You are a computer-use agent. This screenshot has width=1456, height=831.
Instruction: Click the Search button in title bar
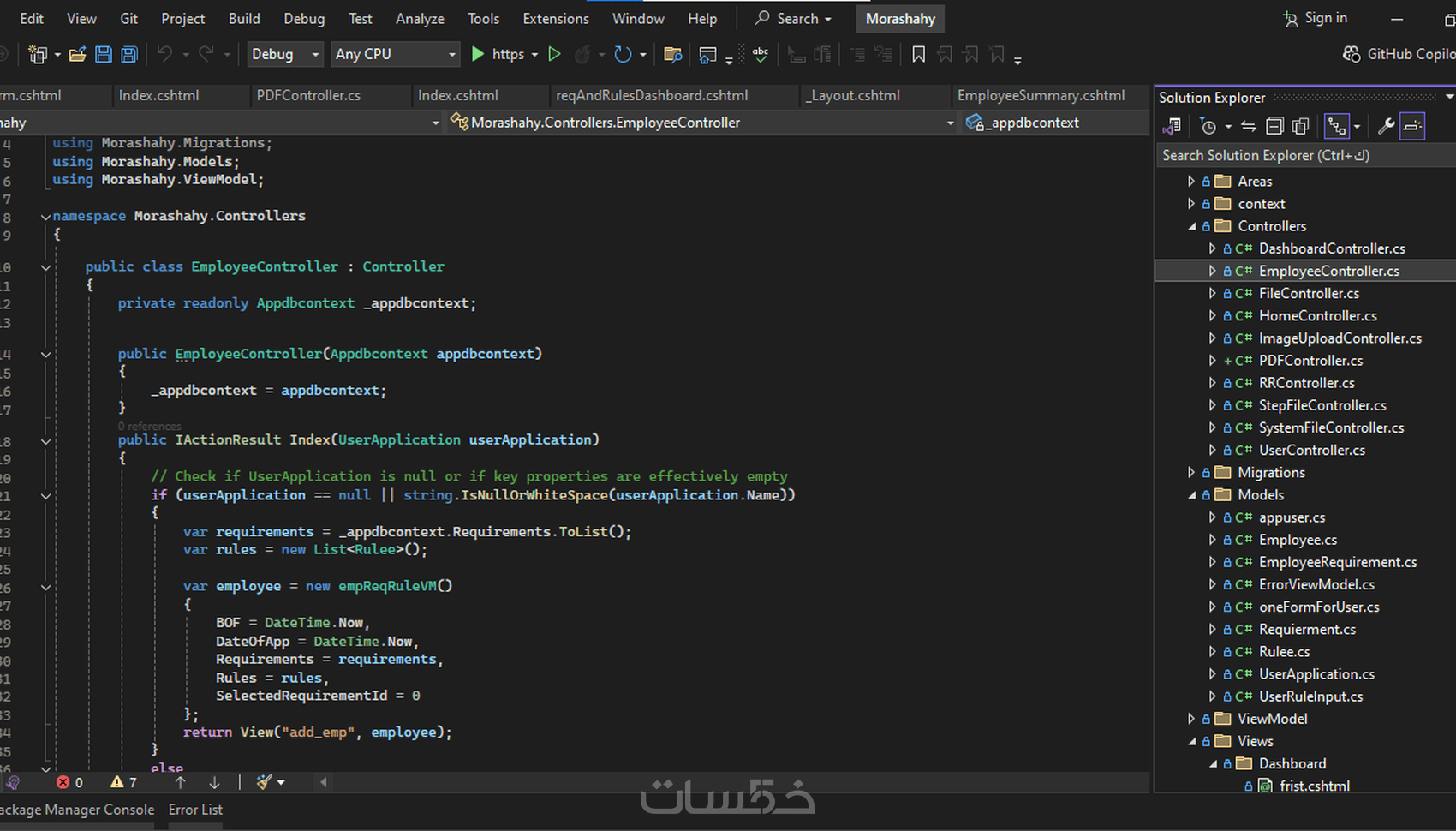tap(793, 19)
